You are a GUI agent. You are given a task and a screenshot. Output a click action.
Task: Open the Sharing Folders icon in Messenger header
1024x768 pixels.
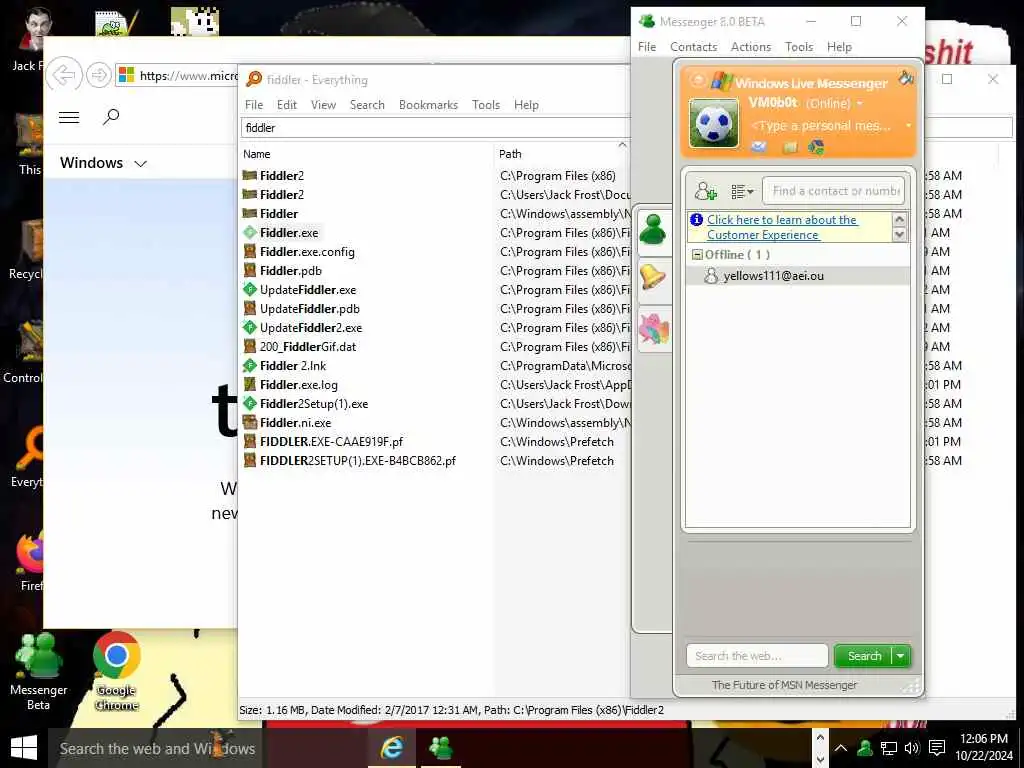790,147
